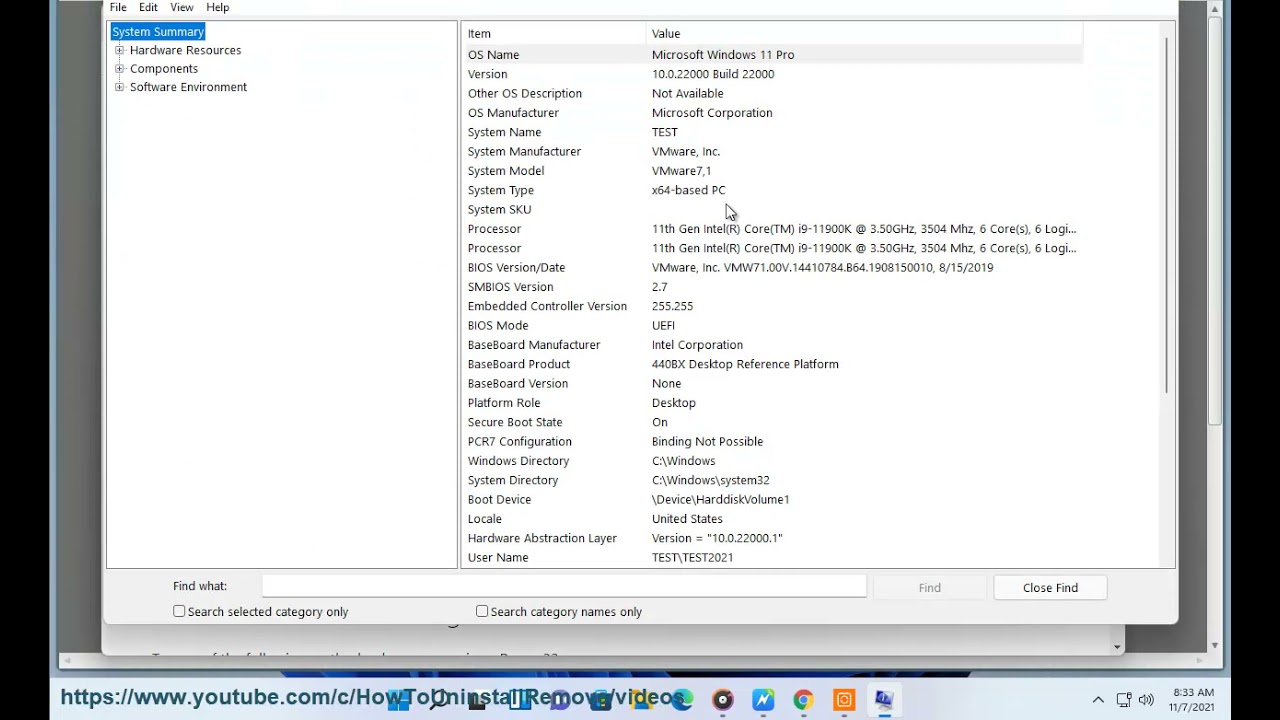This screenshot has height=720, width=1280.
Task: Click the background window's scroll-up arrow
Action: tap(1215, 8)
